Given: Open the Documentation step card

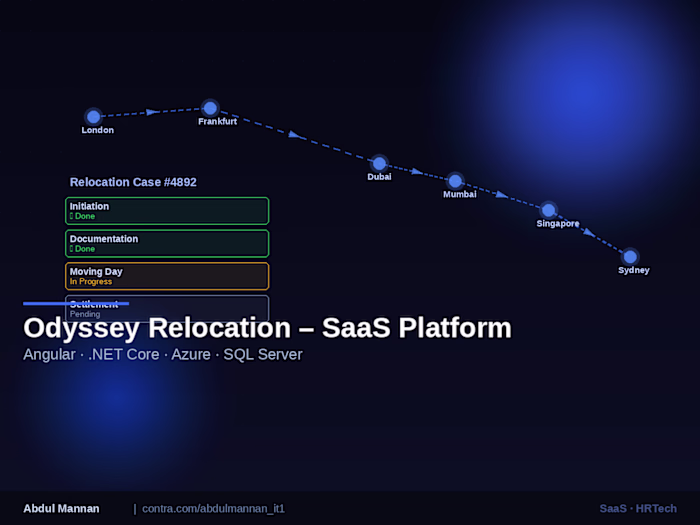Looking at the screenshot, I should point(167,243).
